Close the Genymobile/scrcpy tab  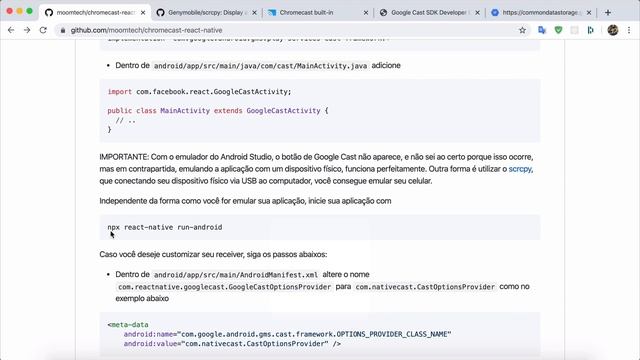click(254, 13)
